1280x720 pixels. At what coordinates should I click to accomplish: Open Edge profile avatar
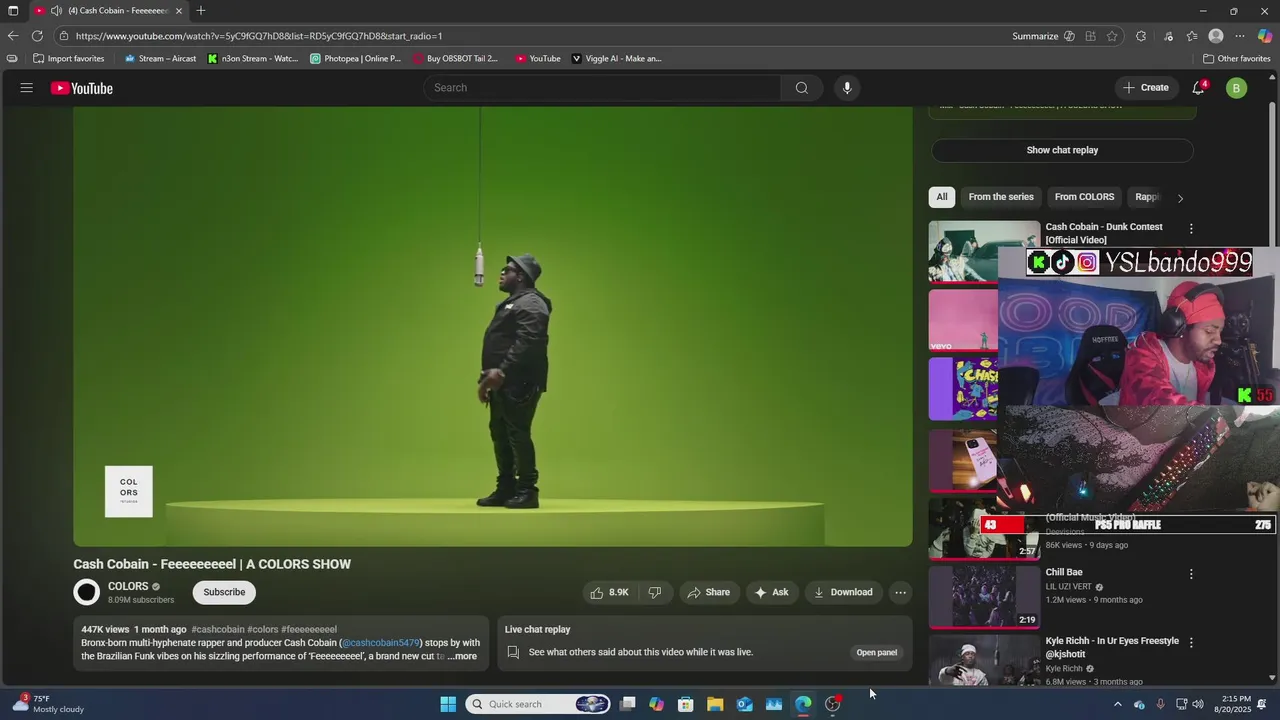(x=1216, y=36)
